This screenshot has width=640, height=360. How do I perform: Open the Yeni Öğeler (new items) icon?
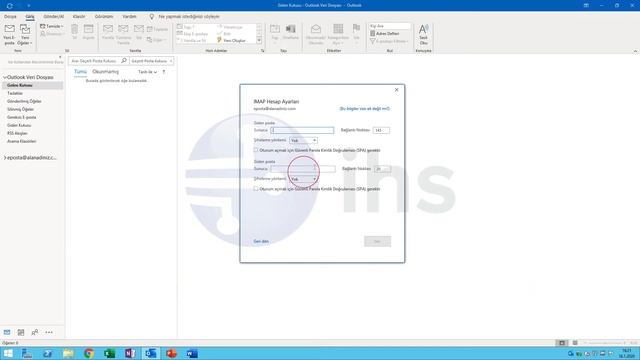24,29
